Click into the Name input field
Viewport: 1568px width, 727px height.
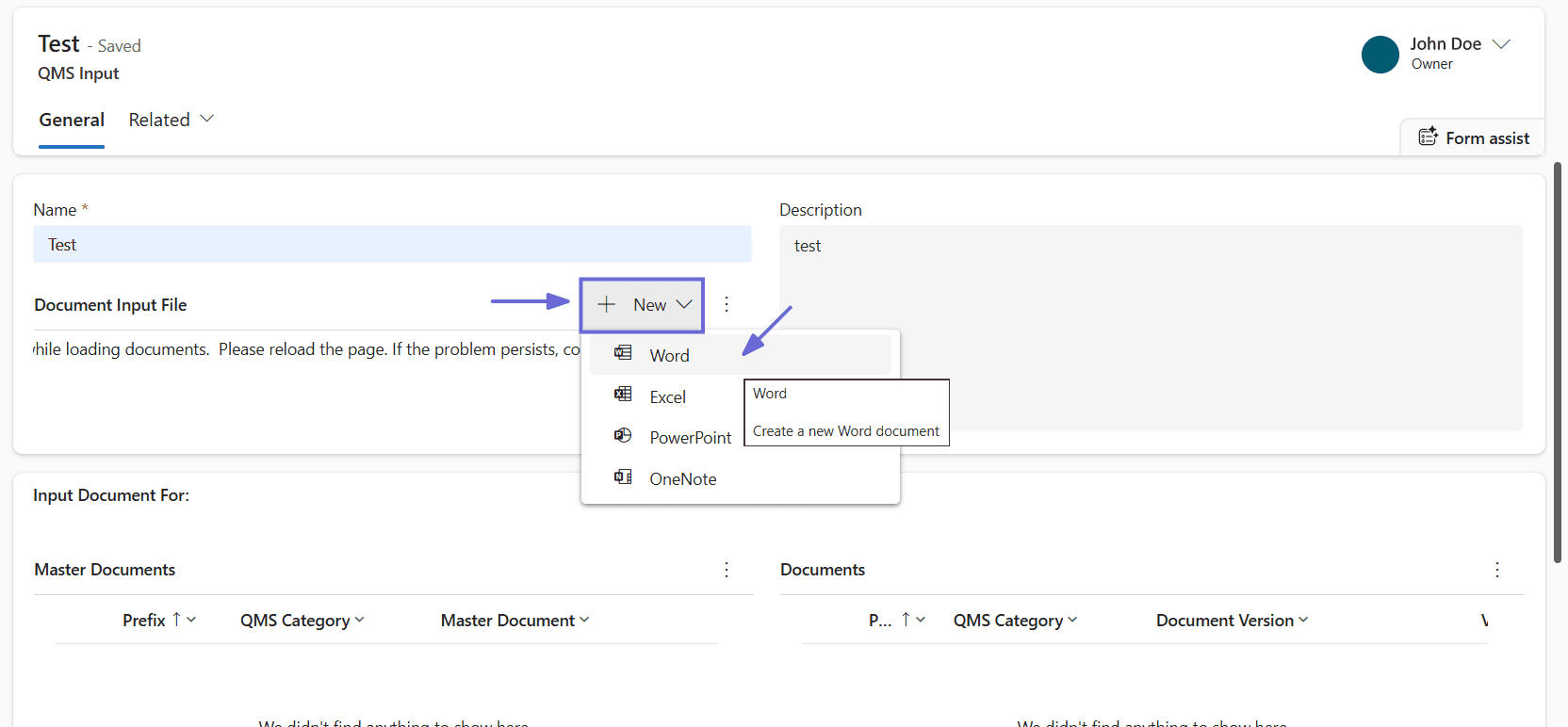(392, 244)
